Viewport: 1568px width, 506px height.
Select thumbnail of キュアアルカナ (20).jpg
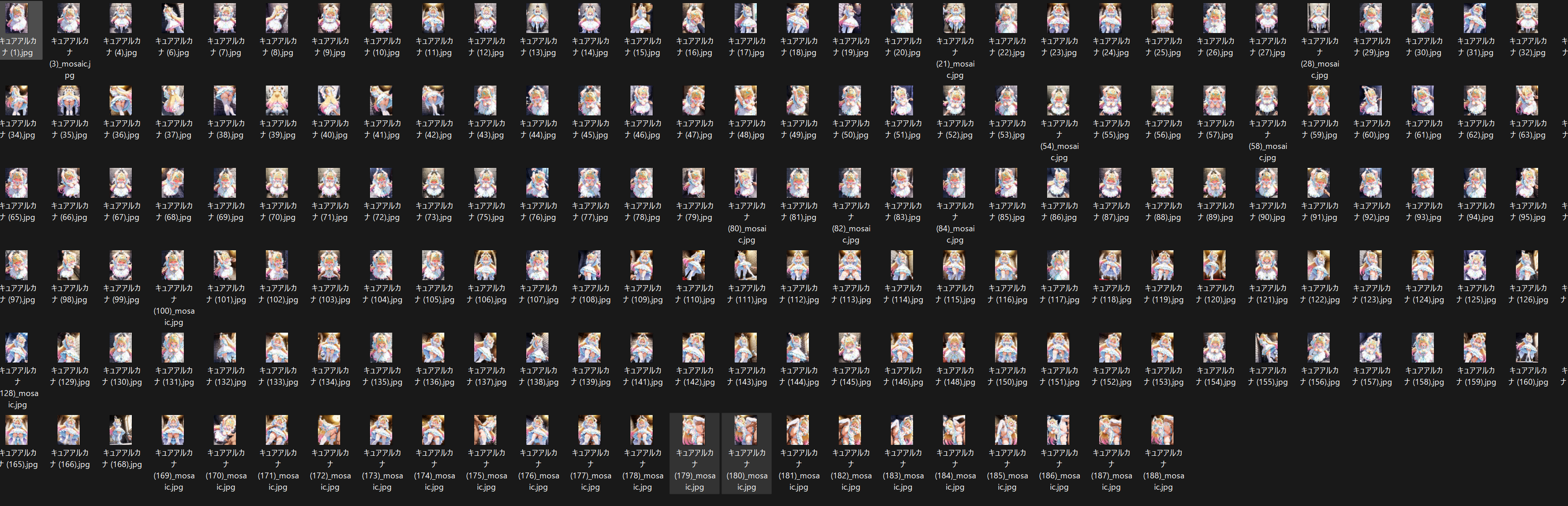click(x=903, y=18)
